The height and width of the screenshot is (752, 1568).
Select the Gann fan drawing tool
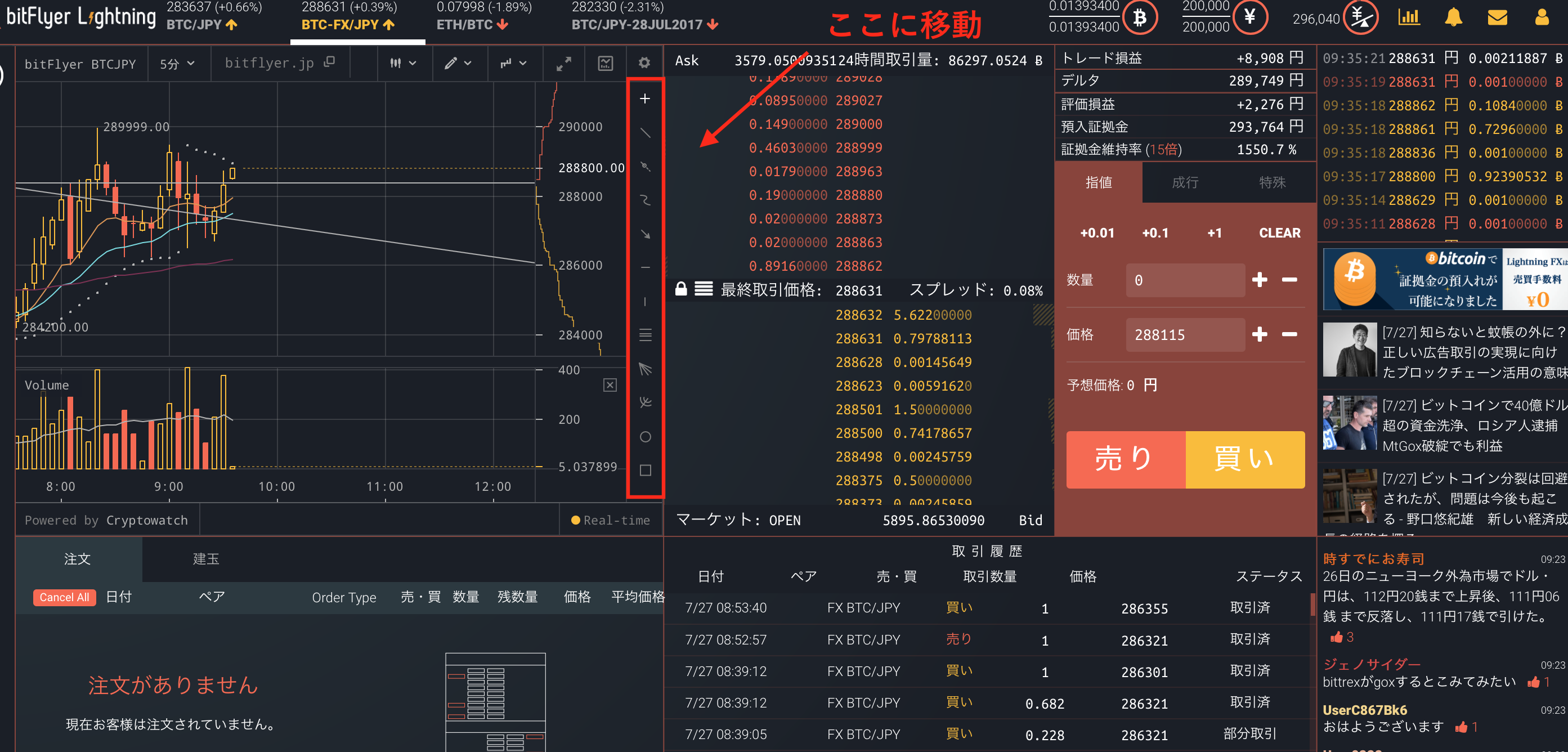coord(645,368)
